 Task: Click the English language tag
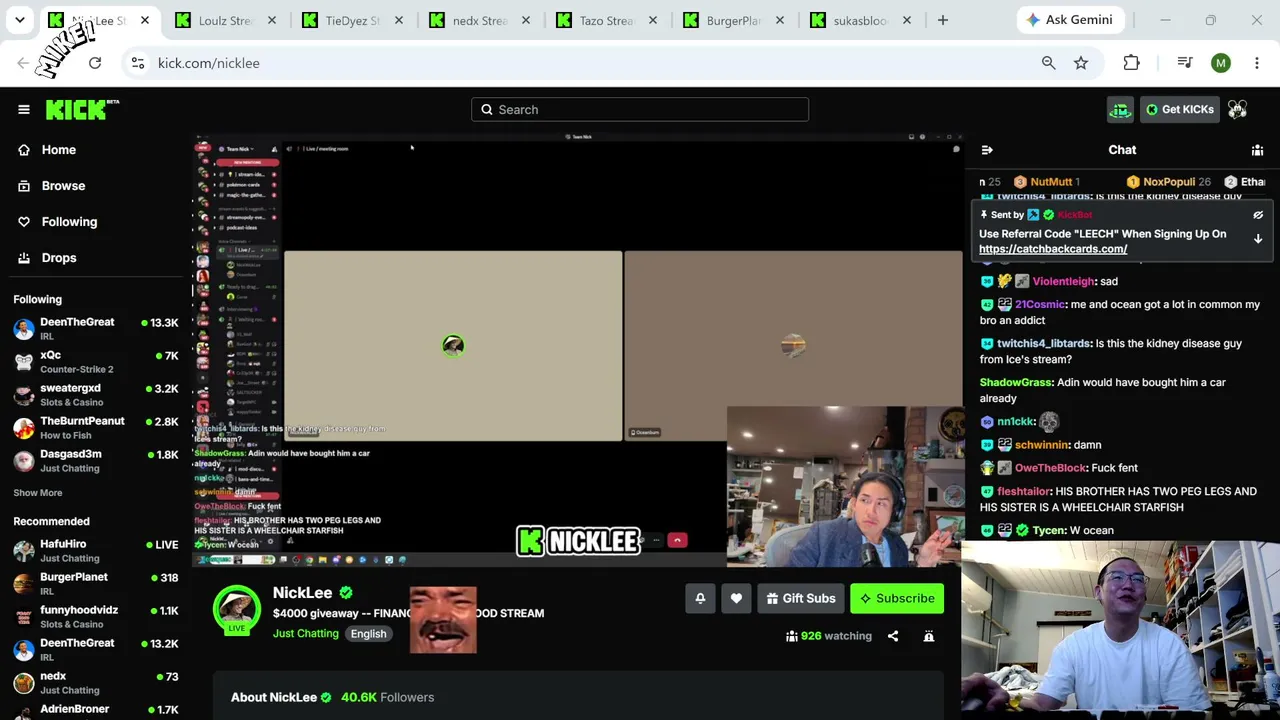click(368, 634)
